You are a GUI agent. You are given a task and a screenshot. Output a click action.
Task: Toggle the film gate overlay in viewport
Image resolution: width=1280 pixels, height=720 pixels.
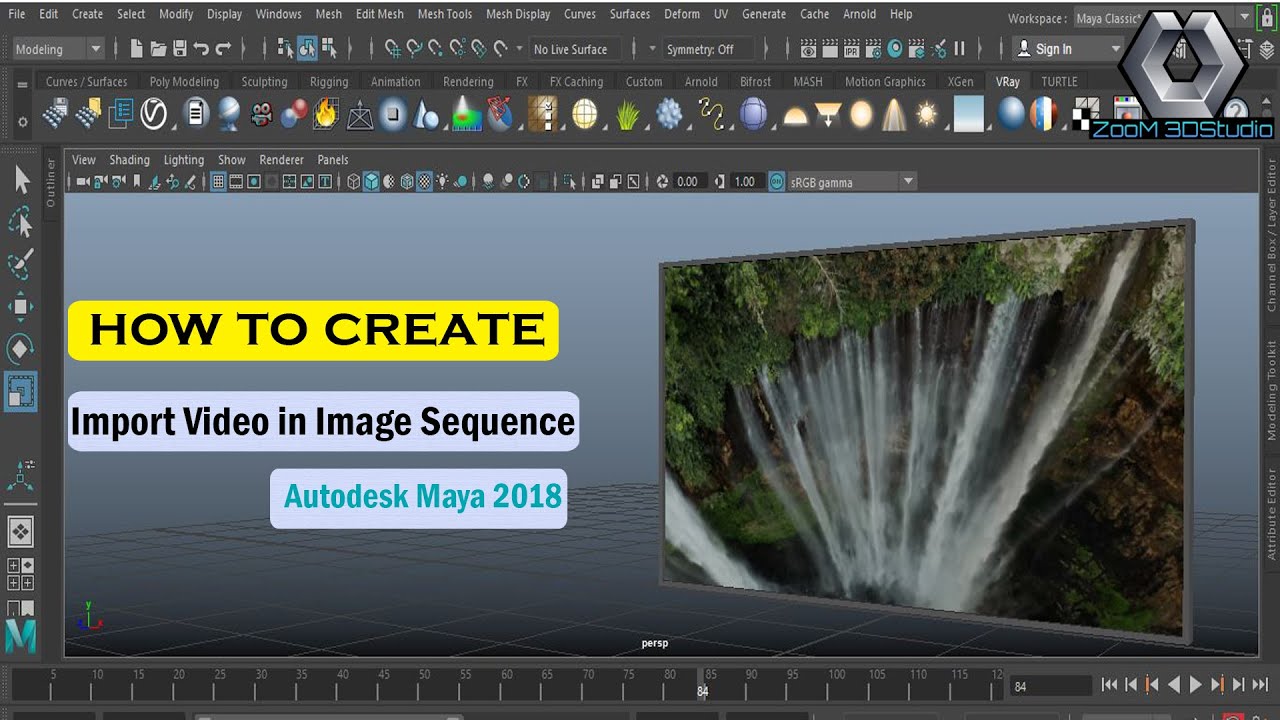(x=236, y=182)
